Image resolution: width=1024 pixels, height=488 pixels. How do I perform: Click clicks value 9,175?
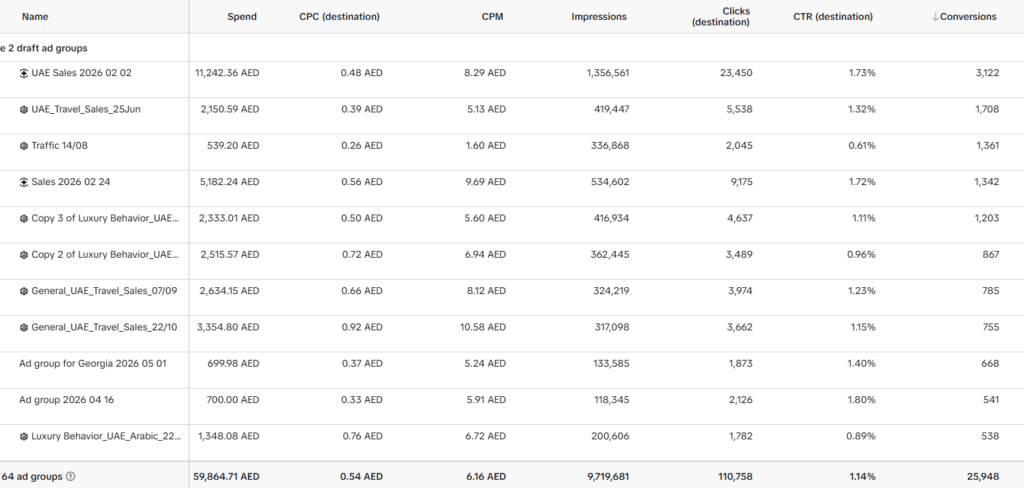741,182
